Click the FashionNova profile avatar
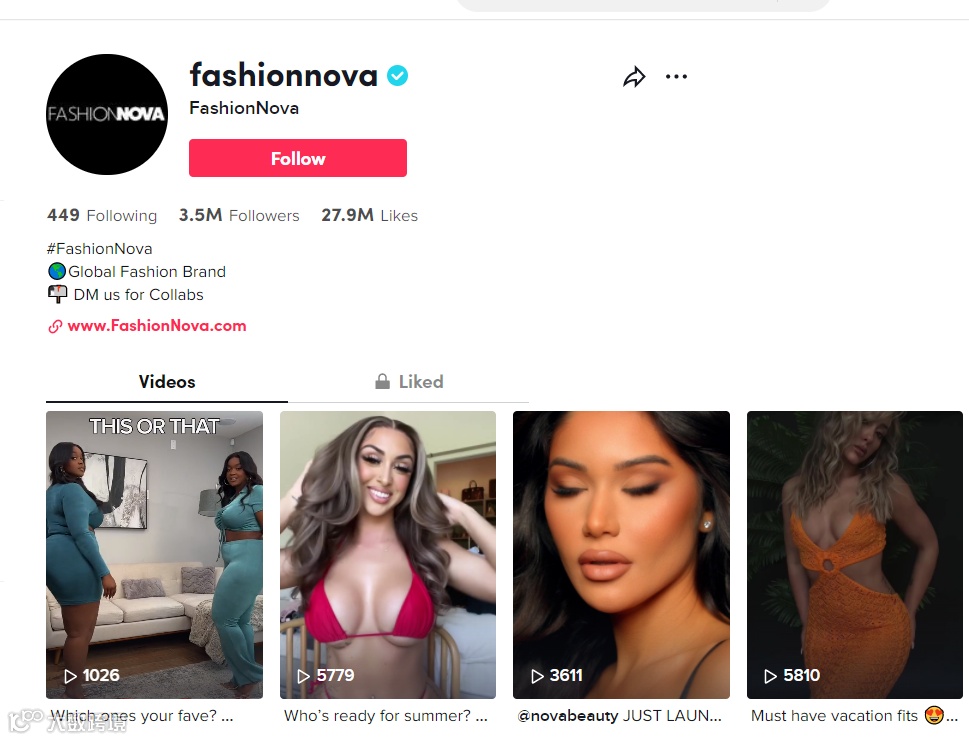Viewport: 969px width, 740px height. click(107, 114)
